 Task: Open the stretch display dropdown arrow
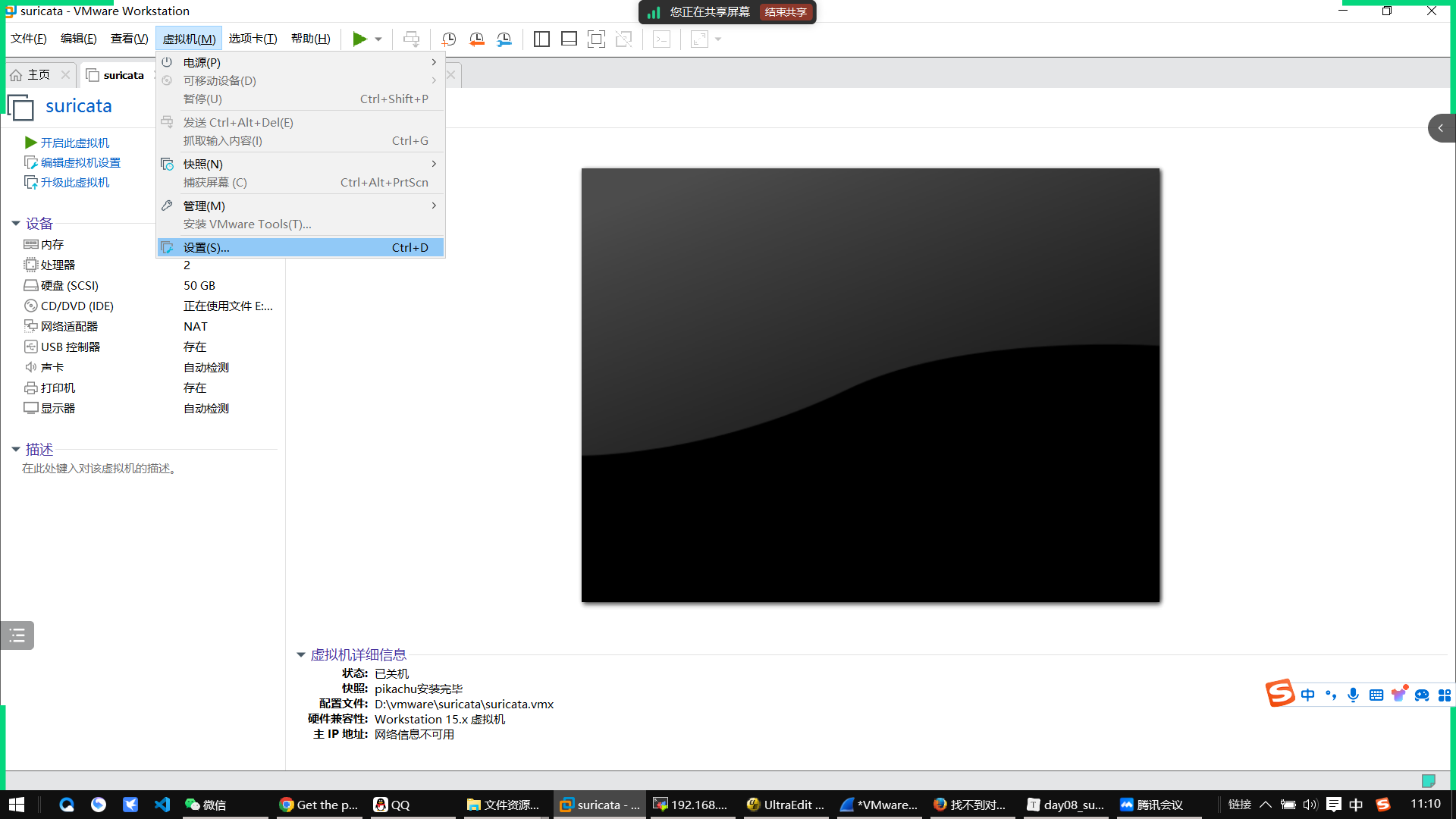(718, 39)
